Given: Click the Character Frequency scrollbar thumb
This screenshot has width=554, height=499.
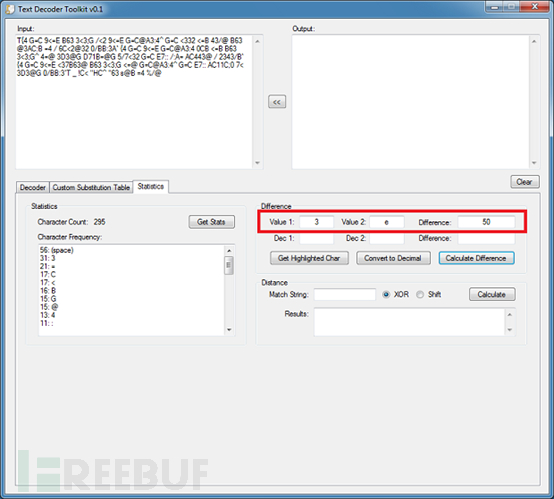Looking at the screenshot, I should point(229,265).
